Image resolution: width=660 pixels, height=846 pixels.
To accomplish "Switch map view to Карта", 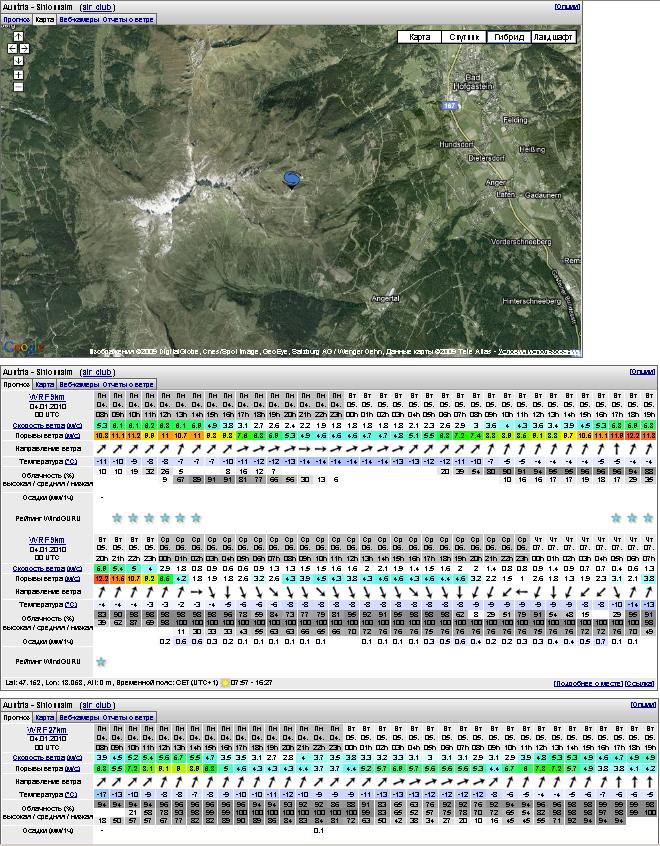I will tap(420, 37).
